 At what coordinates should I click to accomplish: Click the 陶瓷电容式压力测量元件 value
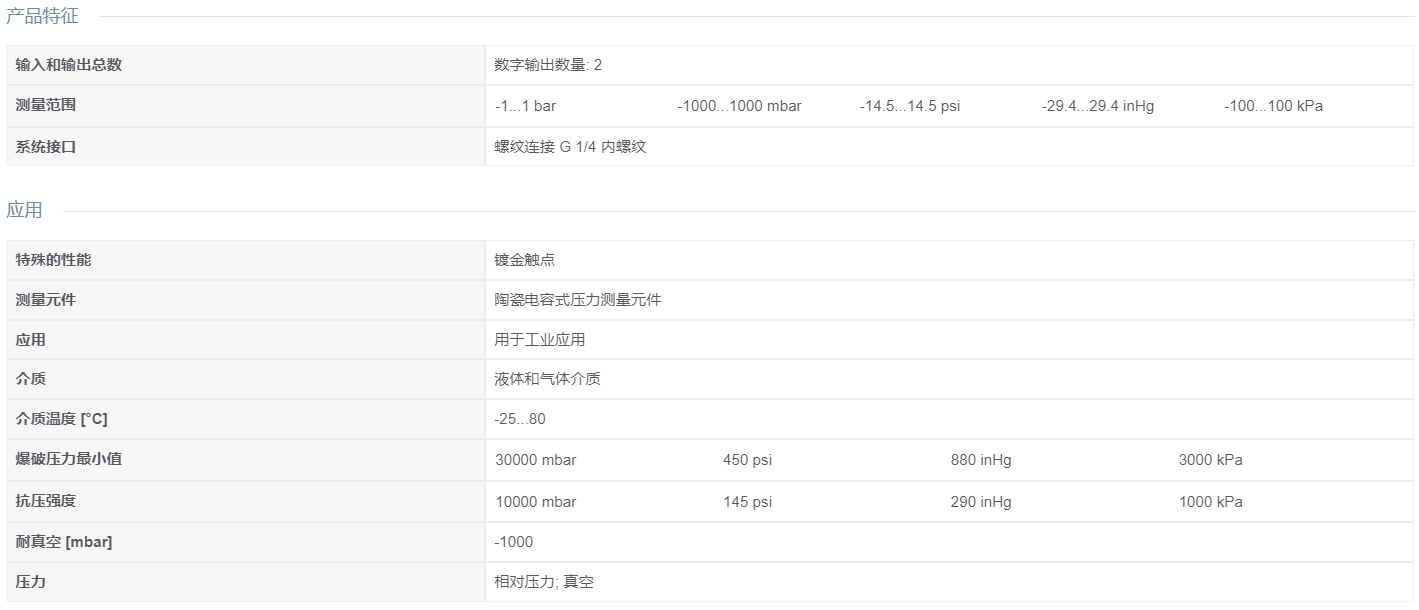[x=577, y=300]
